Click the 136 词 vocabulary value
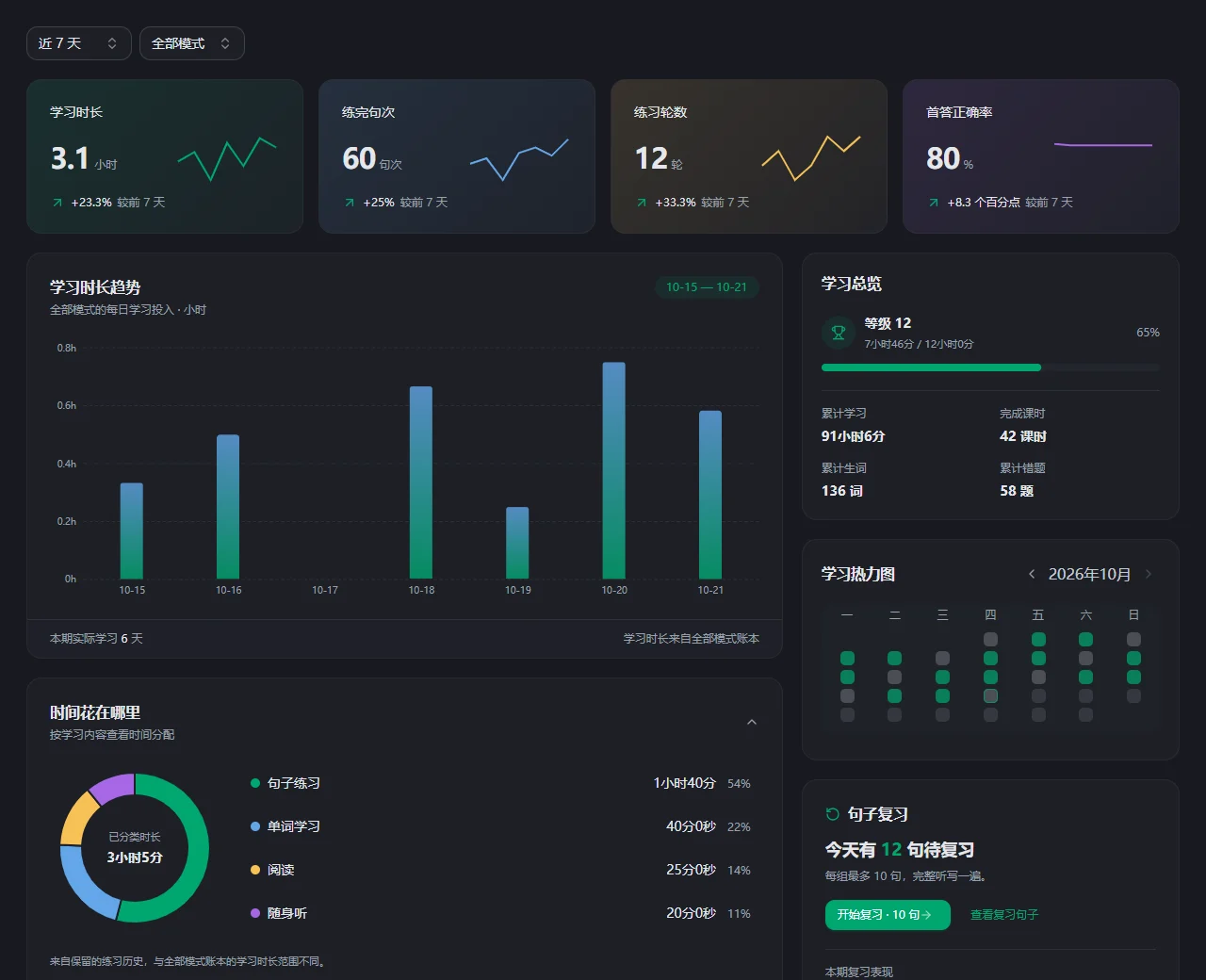Screen dimensions: 1206x980 (842, 491)
